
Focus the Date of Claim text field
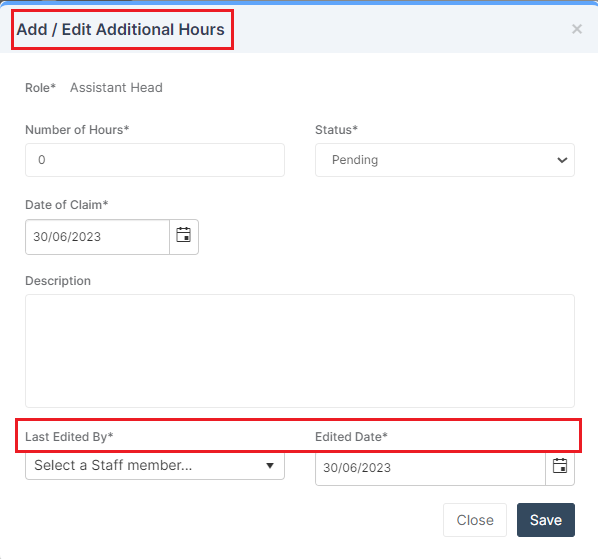click(x=98, y=237)
